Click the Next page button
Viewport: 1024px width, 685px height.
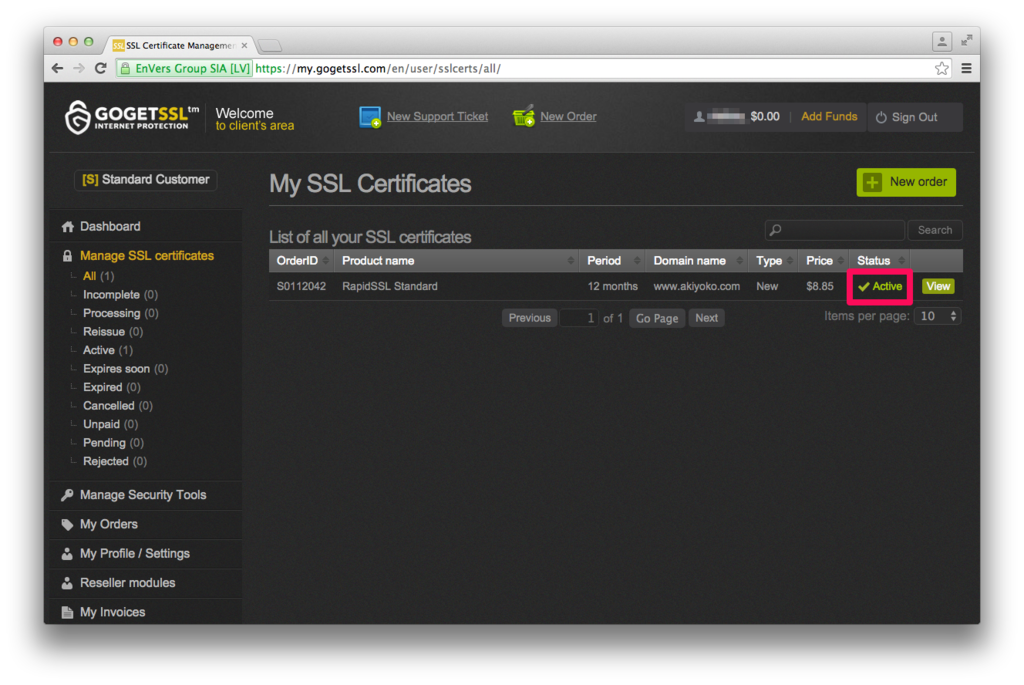pyautogui.click(x=707, y=318)
